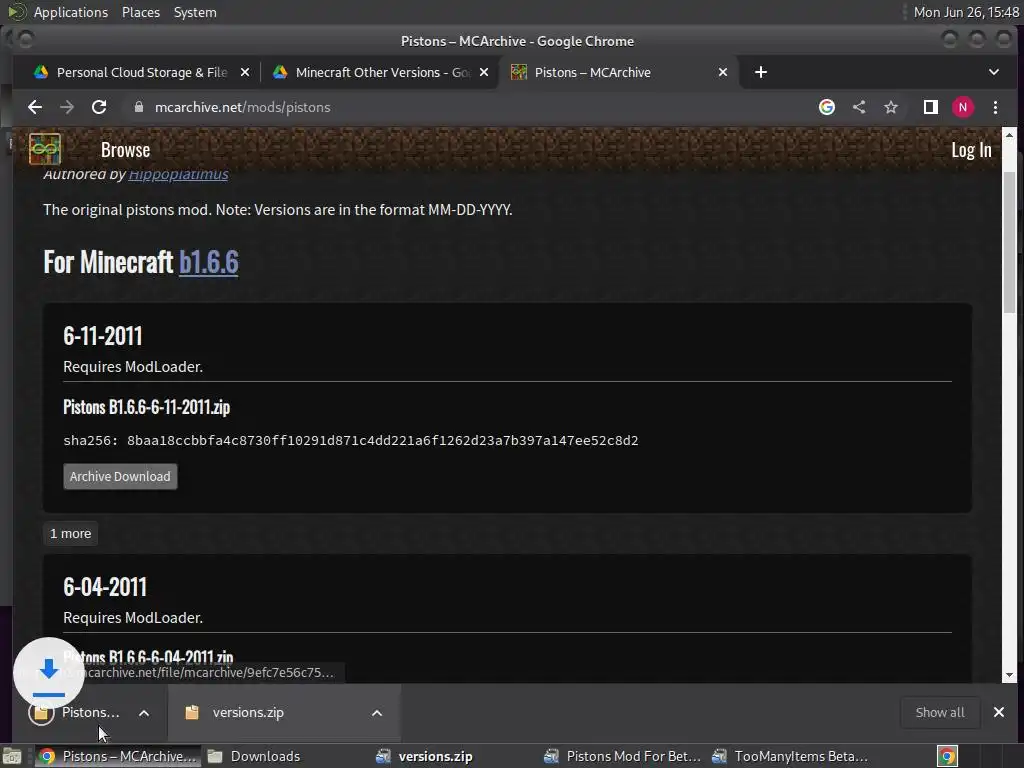
Task: Open the profile N avatar
Action: (963, 107)
